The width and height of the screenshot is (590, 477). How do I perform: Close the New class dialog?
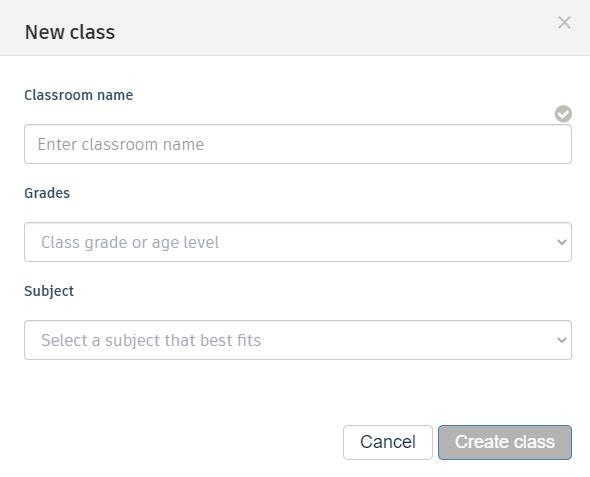564,23
